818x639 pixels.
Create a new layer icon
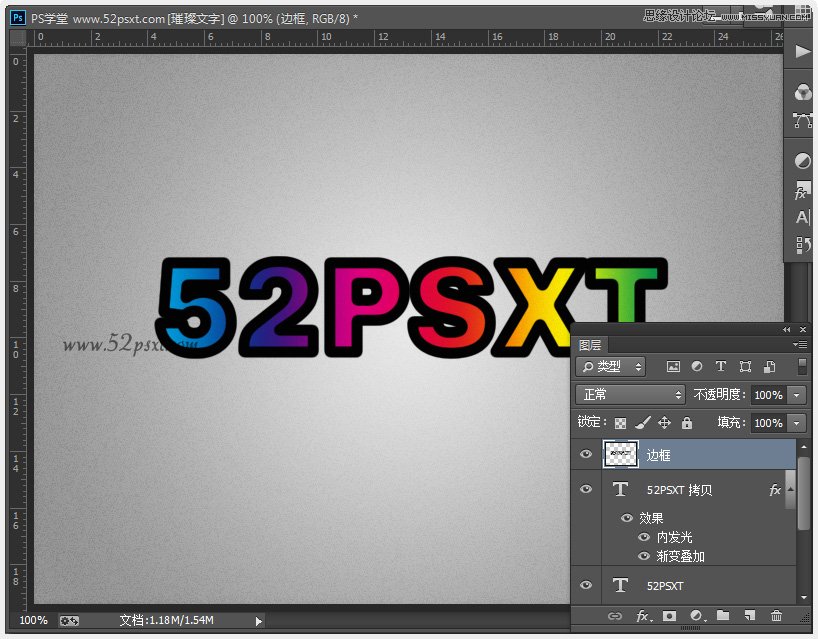click(x=750, y=616)
